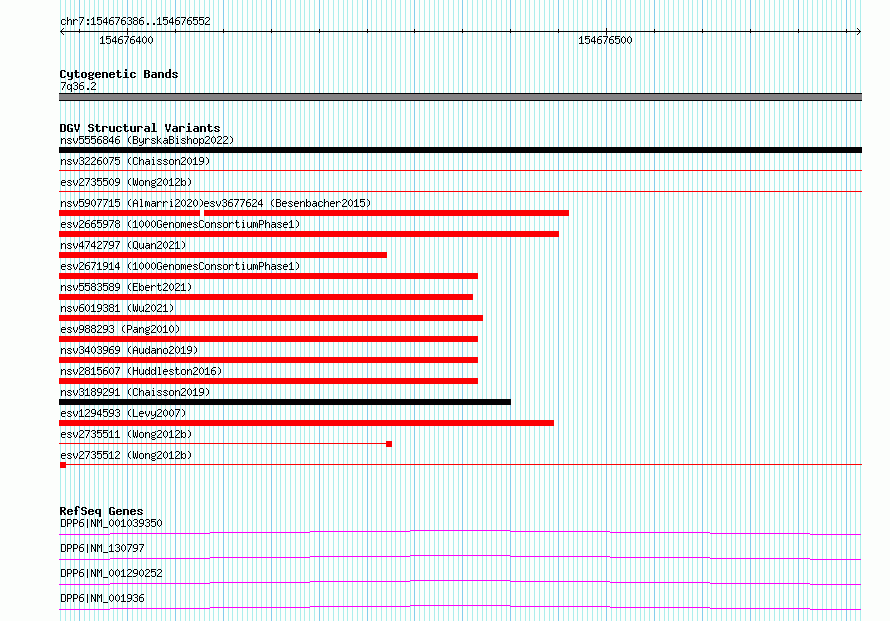Open nsv5556846 (ByrskaBishop2022) variant label
This screenshot has width=890, height=621.
click(x=147, y=140)
